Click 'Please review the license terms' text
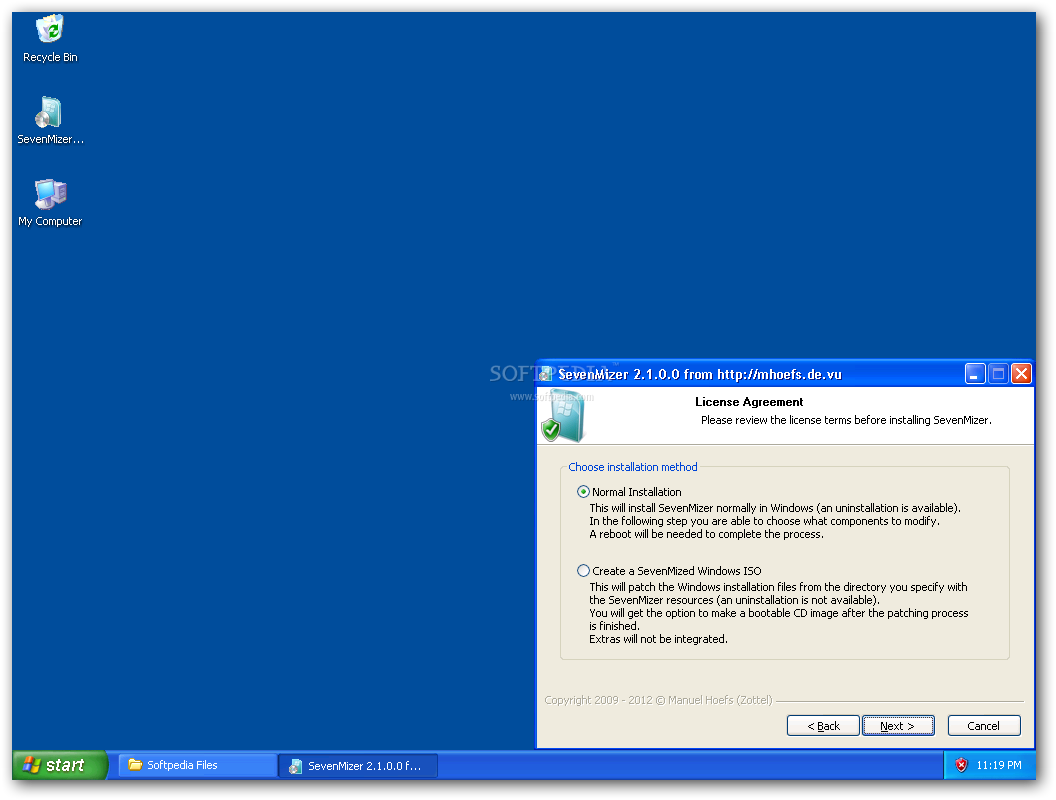This screenshot has height=800, width=1056. 846,420
